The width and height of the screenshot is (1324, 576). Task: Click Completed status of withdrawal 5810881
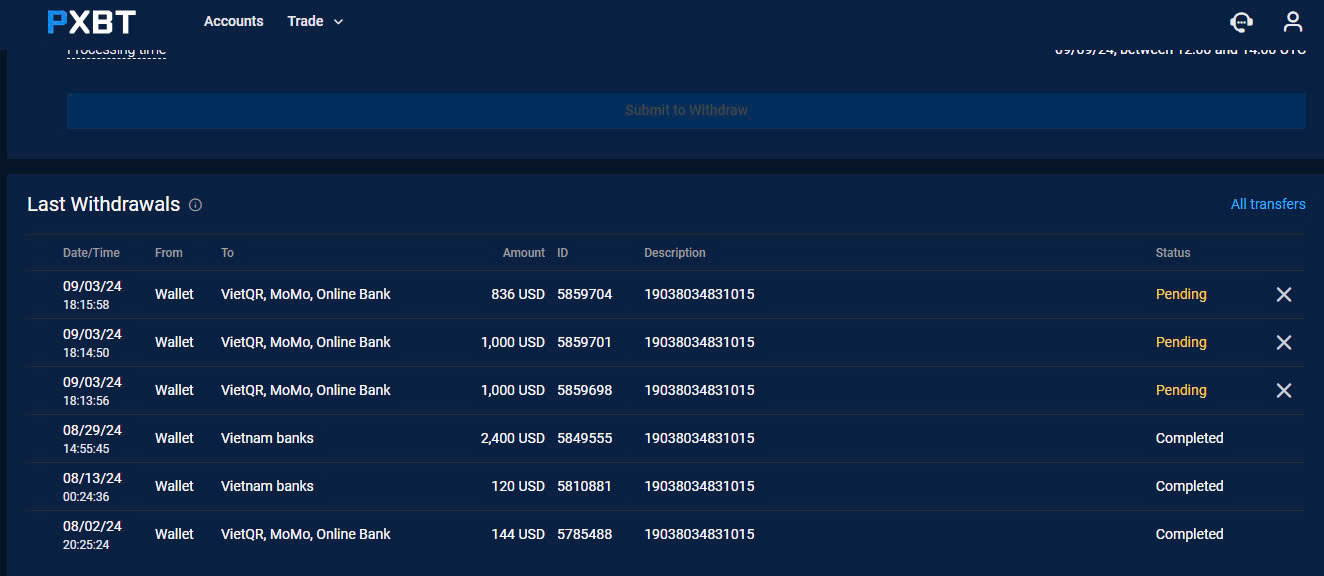[x=1189, y=486]
